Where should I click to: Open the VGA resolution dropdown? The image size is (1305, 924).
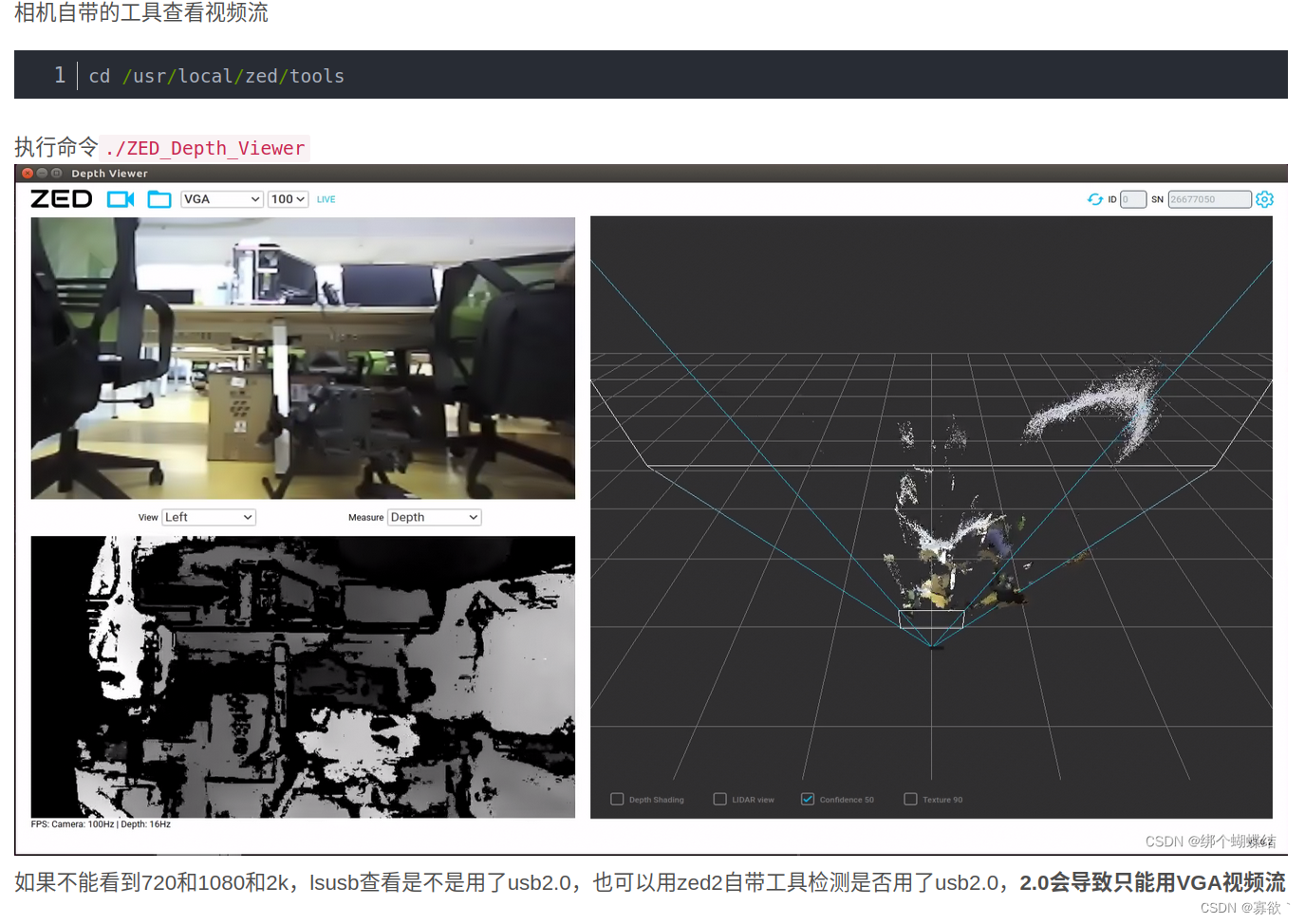tap(221, 198)
